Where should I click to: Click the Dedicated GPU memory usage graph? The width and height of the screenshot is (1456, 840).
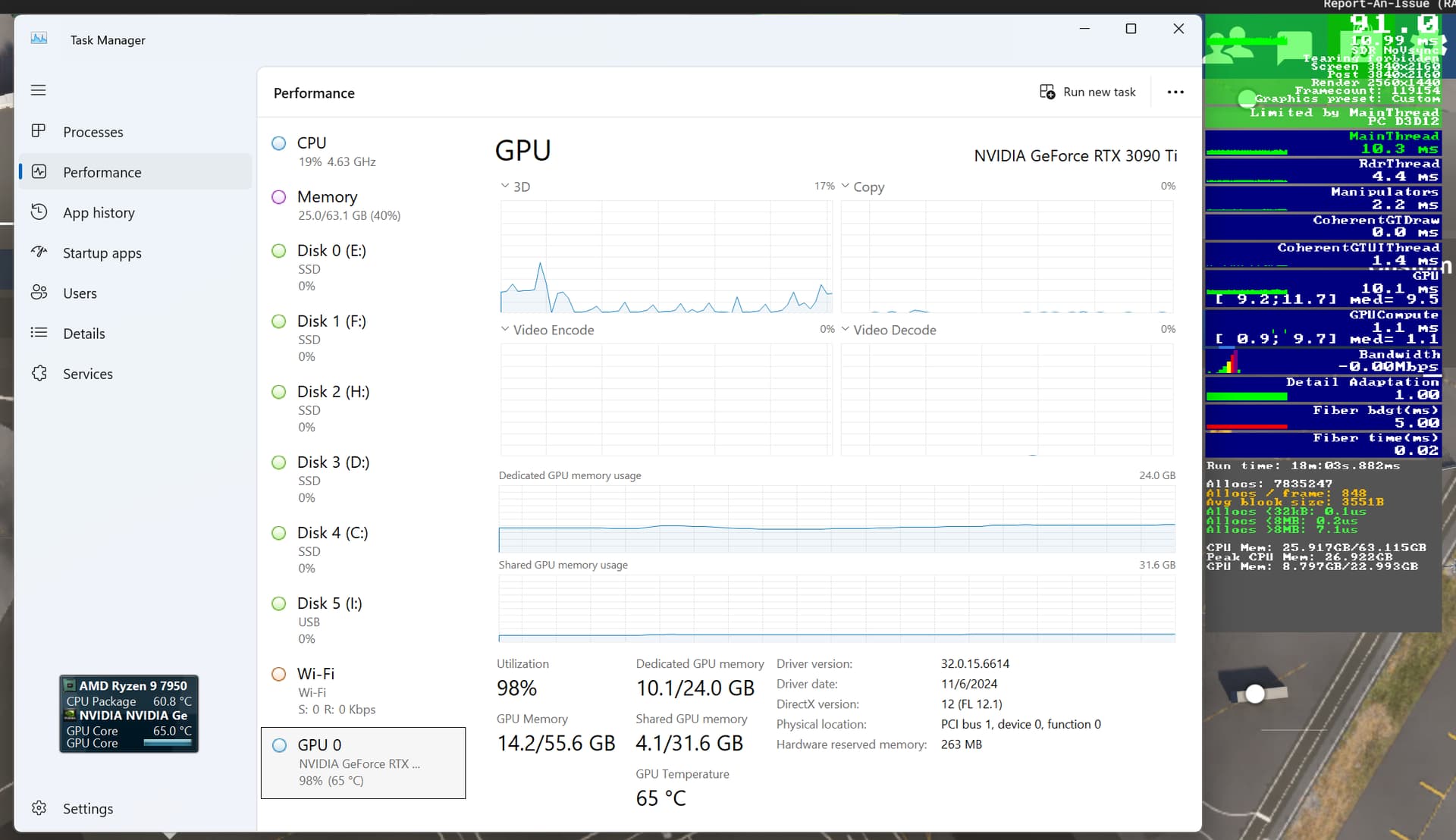(x=836, y=519)
